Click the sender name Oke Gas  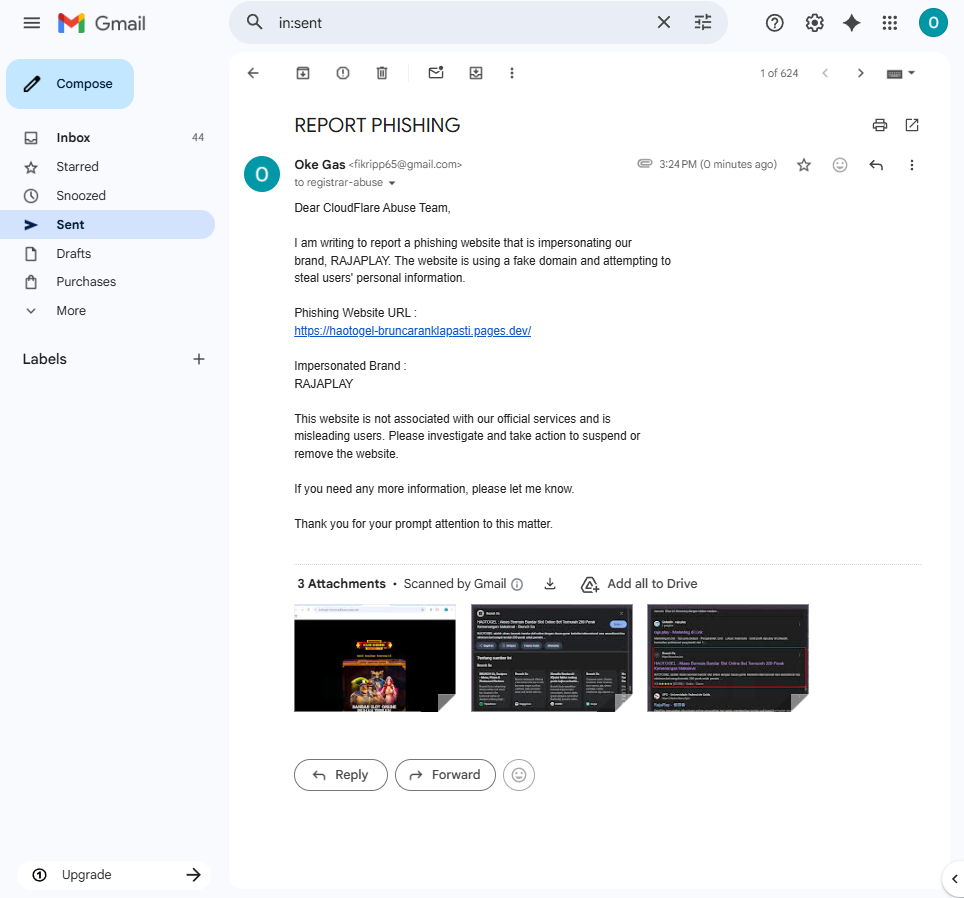(x=320, y=165)
